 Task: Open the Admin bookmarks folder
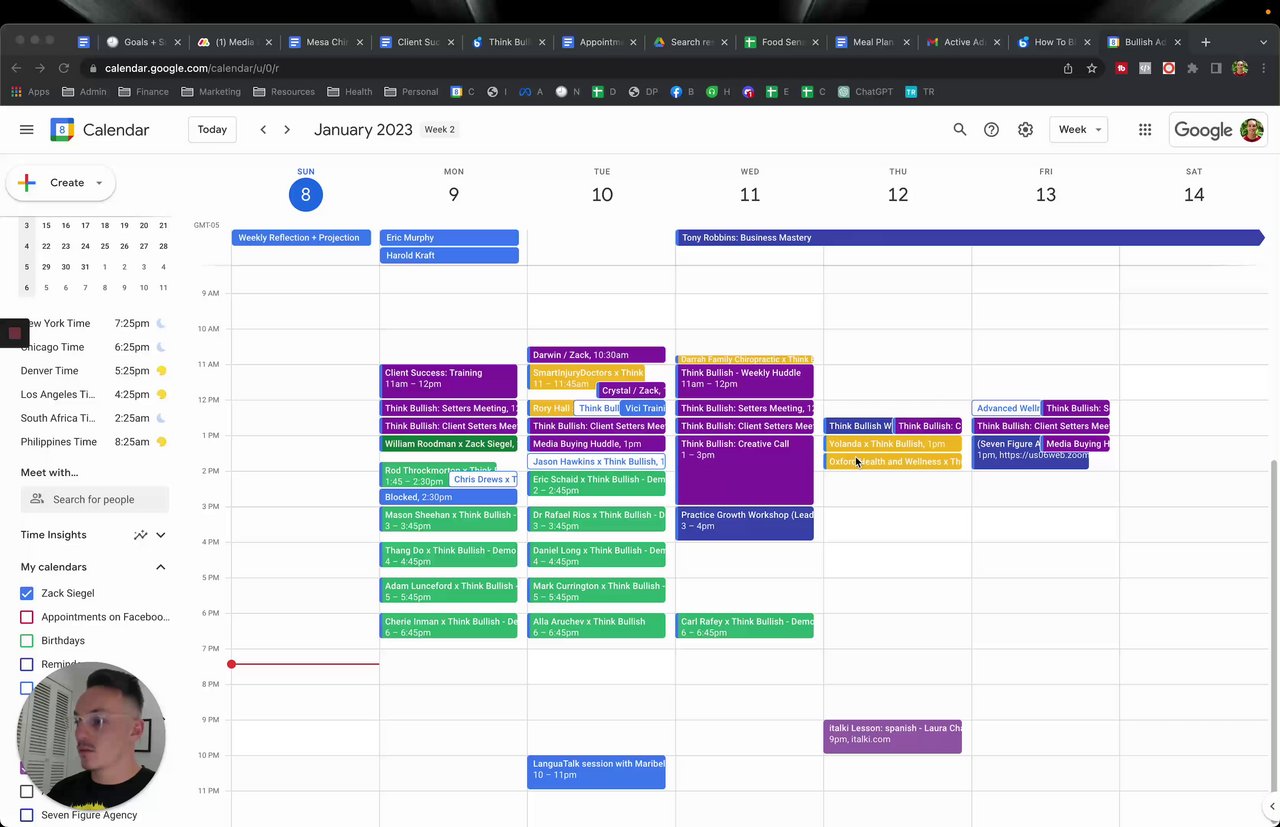click(84, 92)
